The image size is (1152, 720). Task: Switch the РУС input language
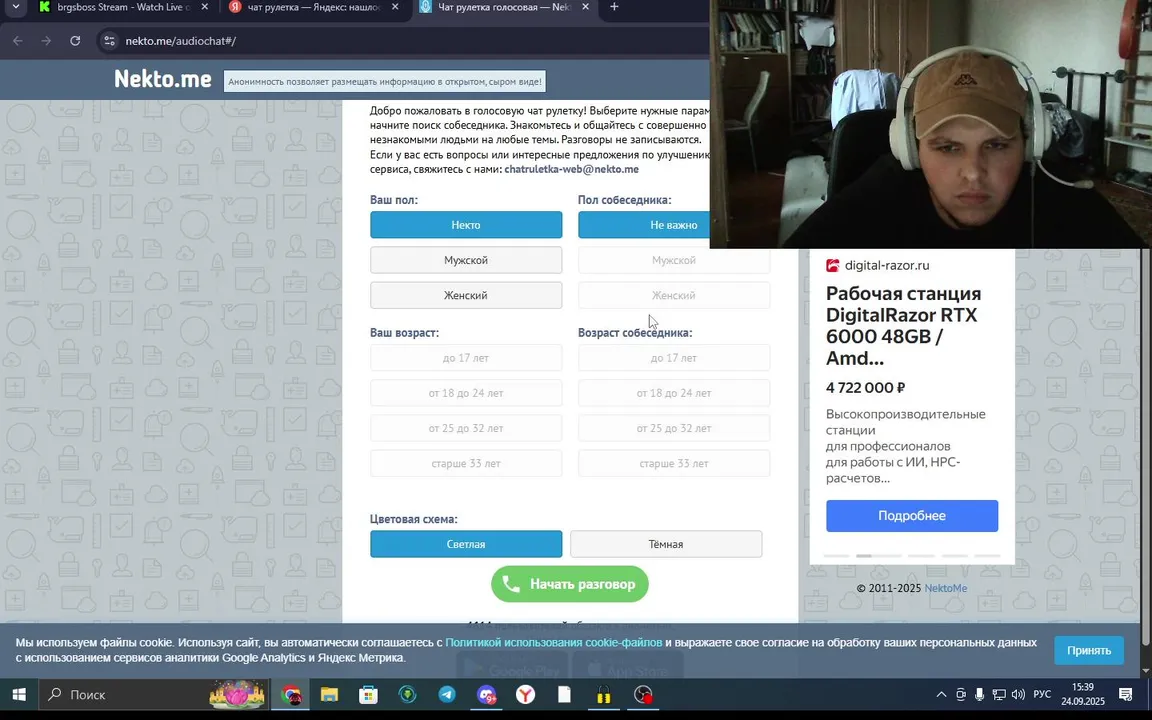click(1042, 694)
